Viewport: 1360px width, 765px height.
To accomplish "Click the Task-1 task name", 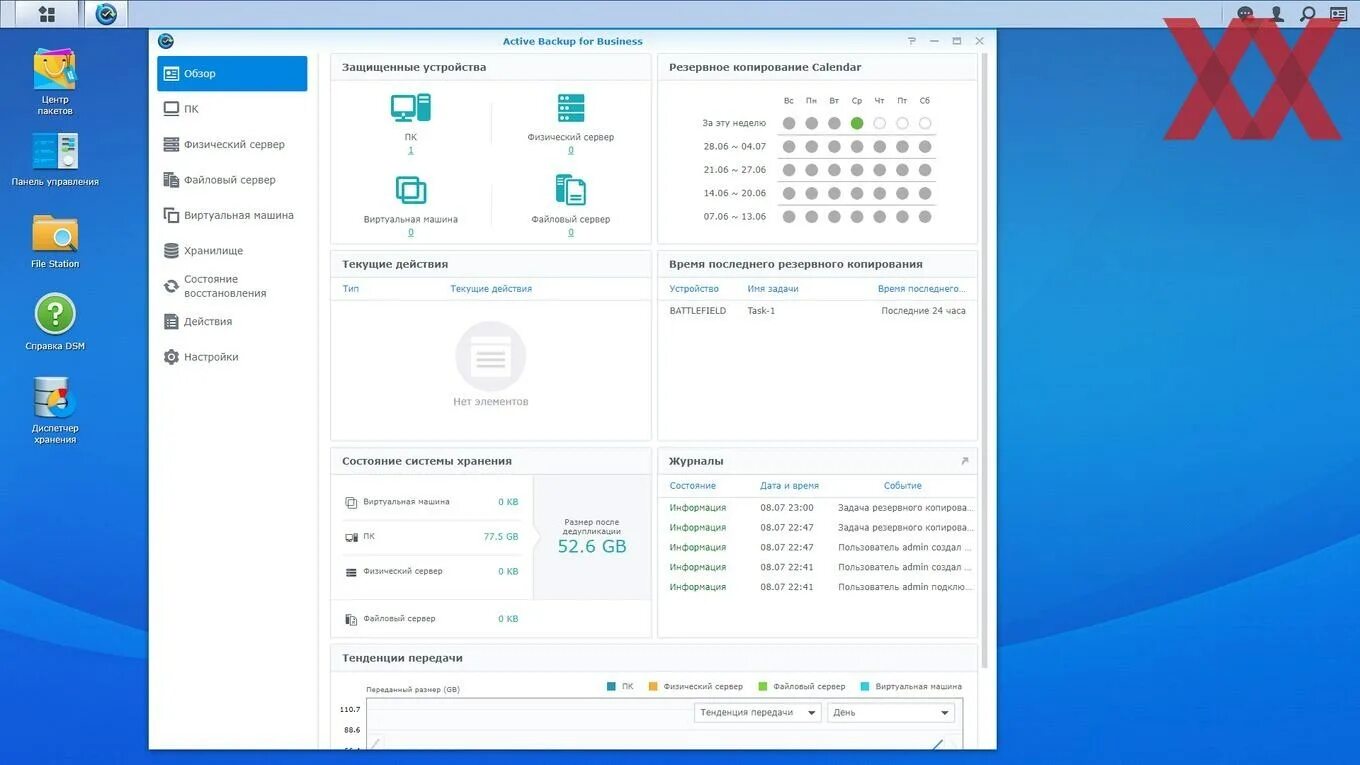I will click(761, 311).
